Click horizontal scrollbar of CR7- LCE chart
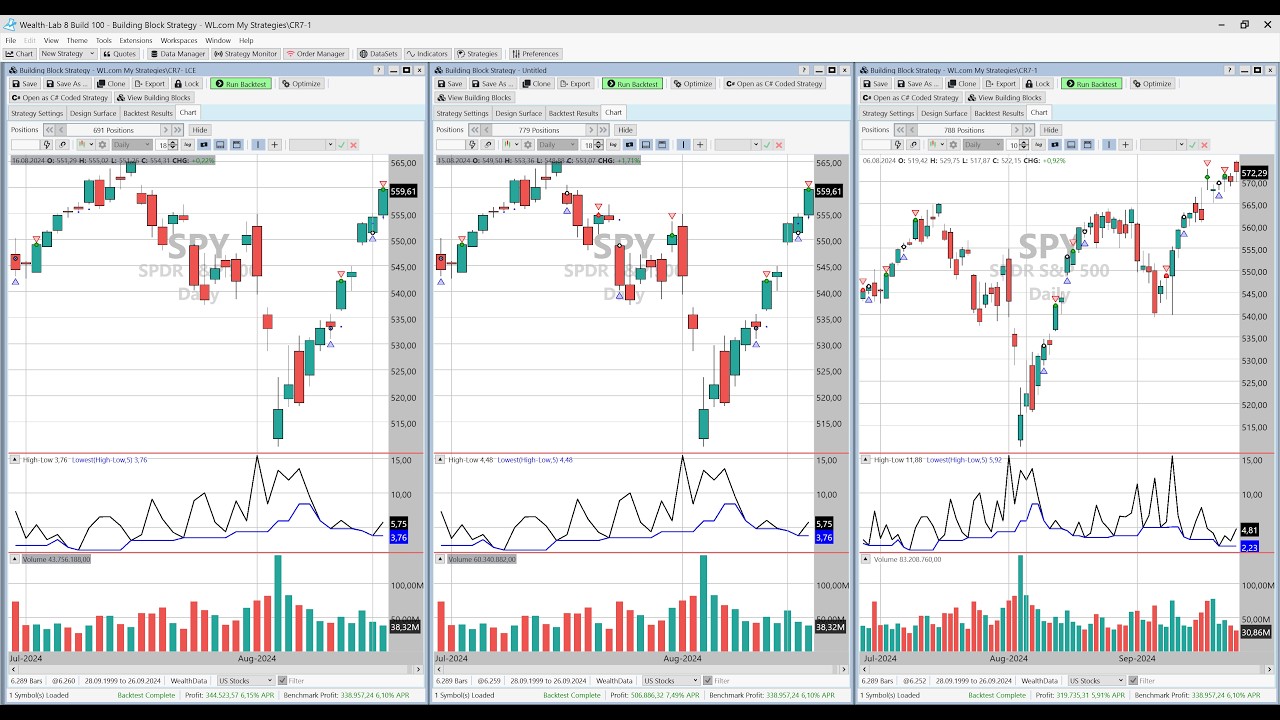 point(214,668)
